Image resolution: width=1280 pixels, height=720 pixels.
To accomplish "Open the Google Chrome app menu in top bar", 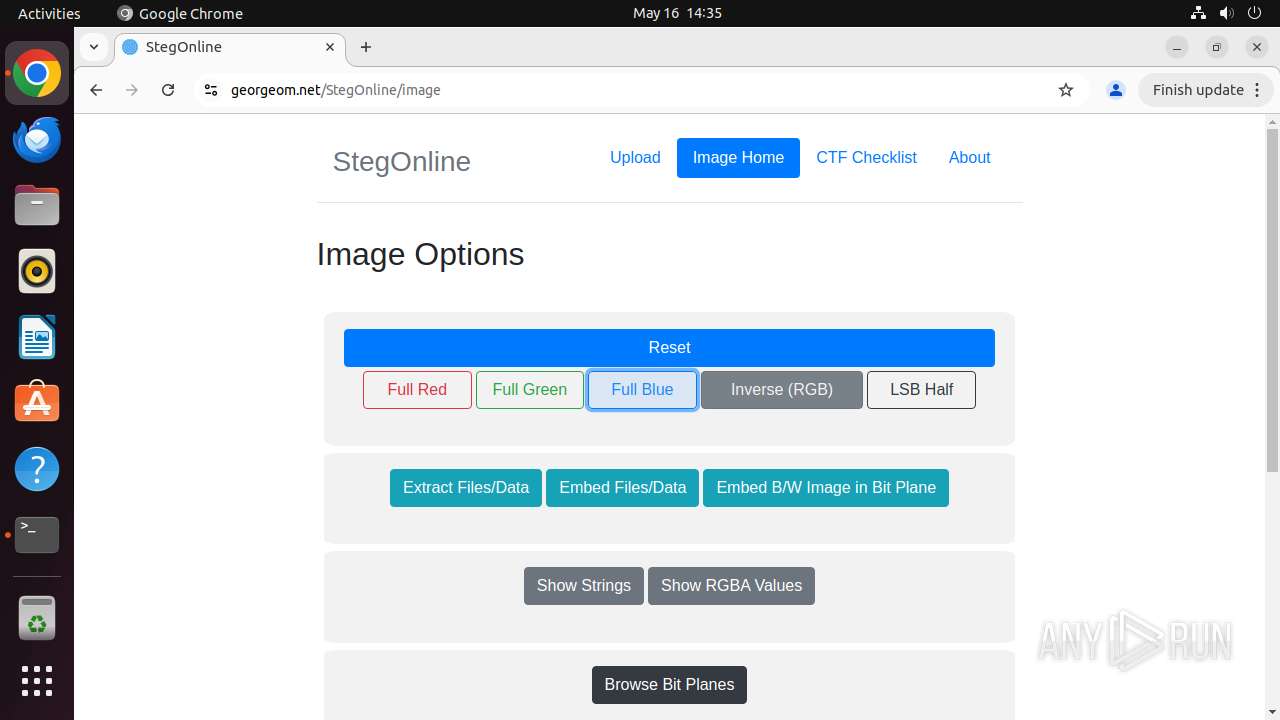I will (x=180, y=13).
